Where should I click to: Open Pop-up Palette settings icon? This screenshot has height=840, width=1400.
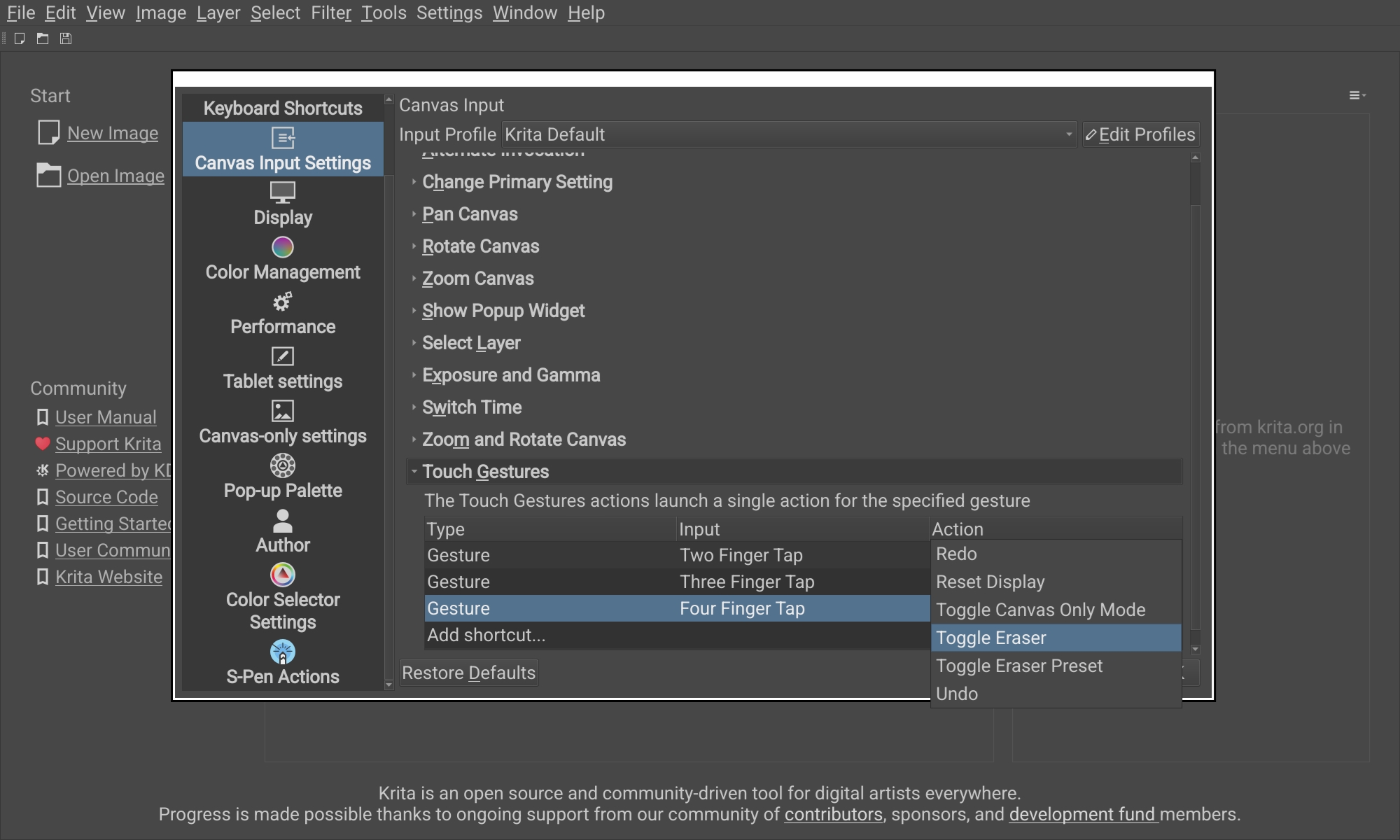(282, 465)
